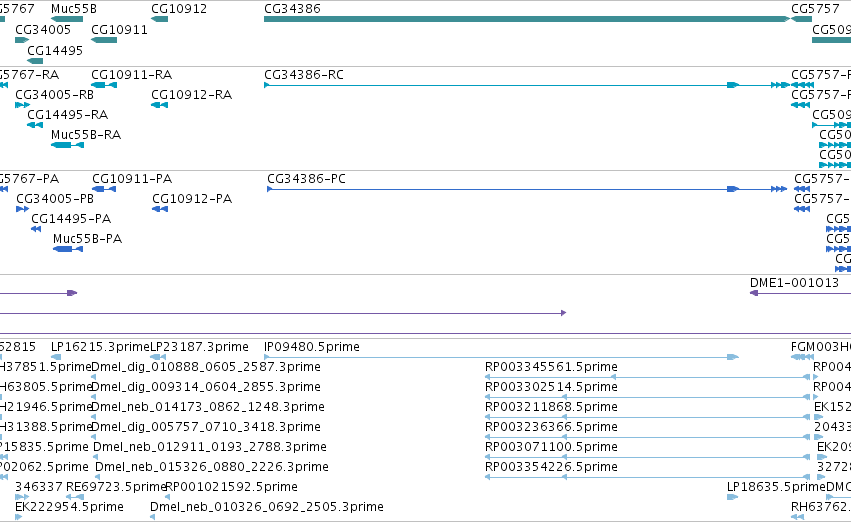Click Dmel_dig_009314_0604_2855.3prime
The width and height of the screenshot is (851, 522).
pos(206,387)
